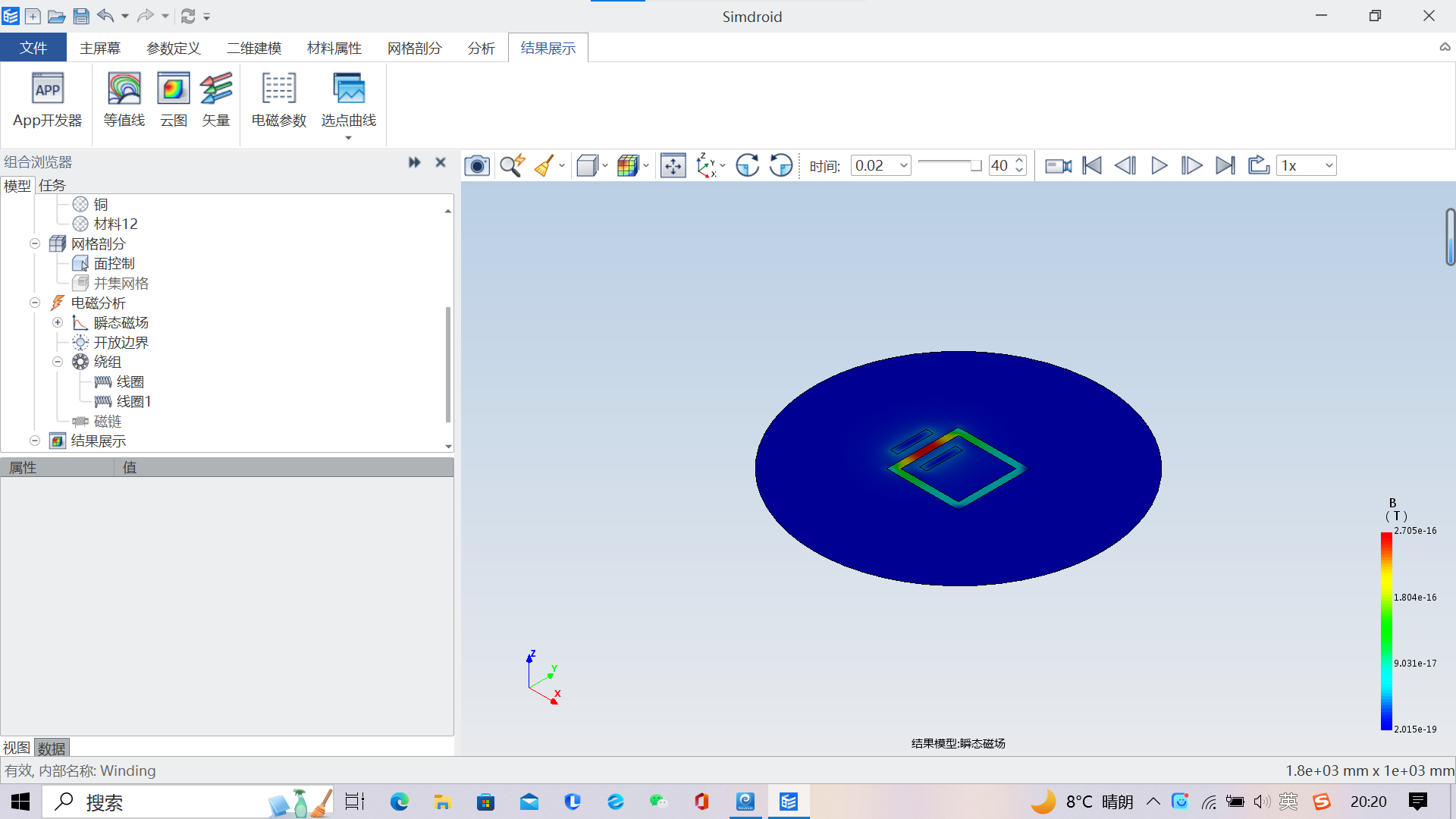Click the undo arrow icon

pyautogui.click(x=105, y=15)
